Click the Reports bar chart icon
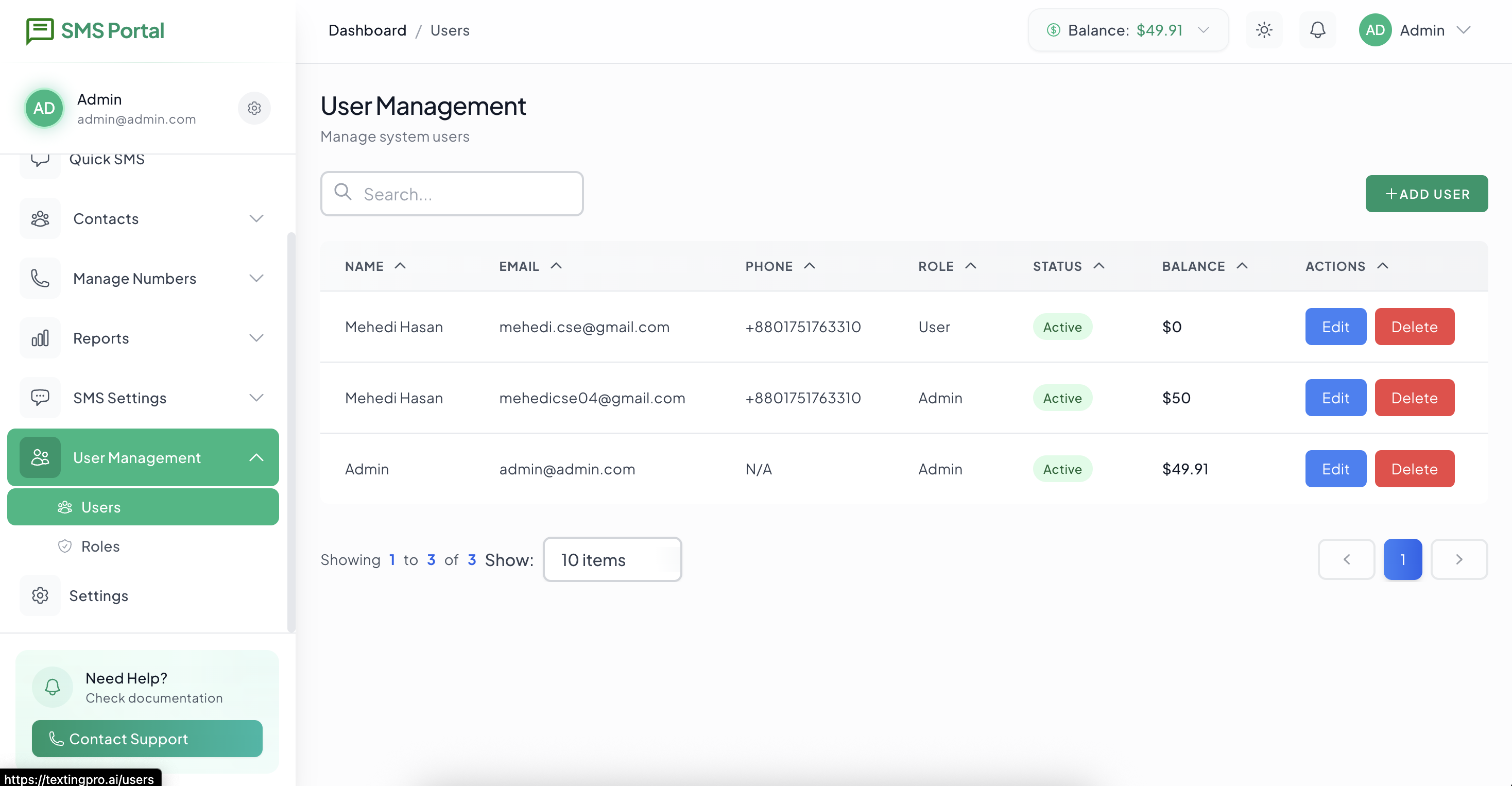 click(x=40, y=338)
